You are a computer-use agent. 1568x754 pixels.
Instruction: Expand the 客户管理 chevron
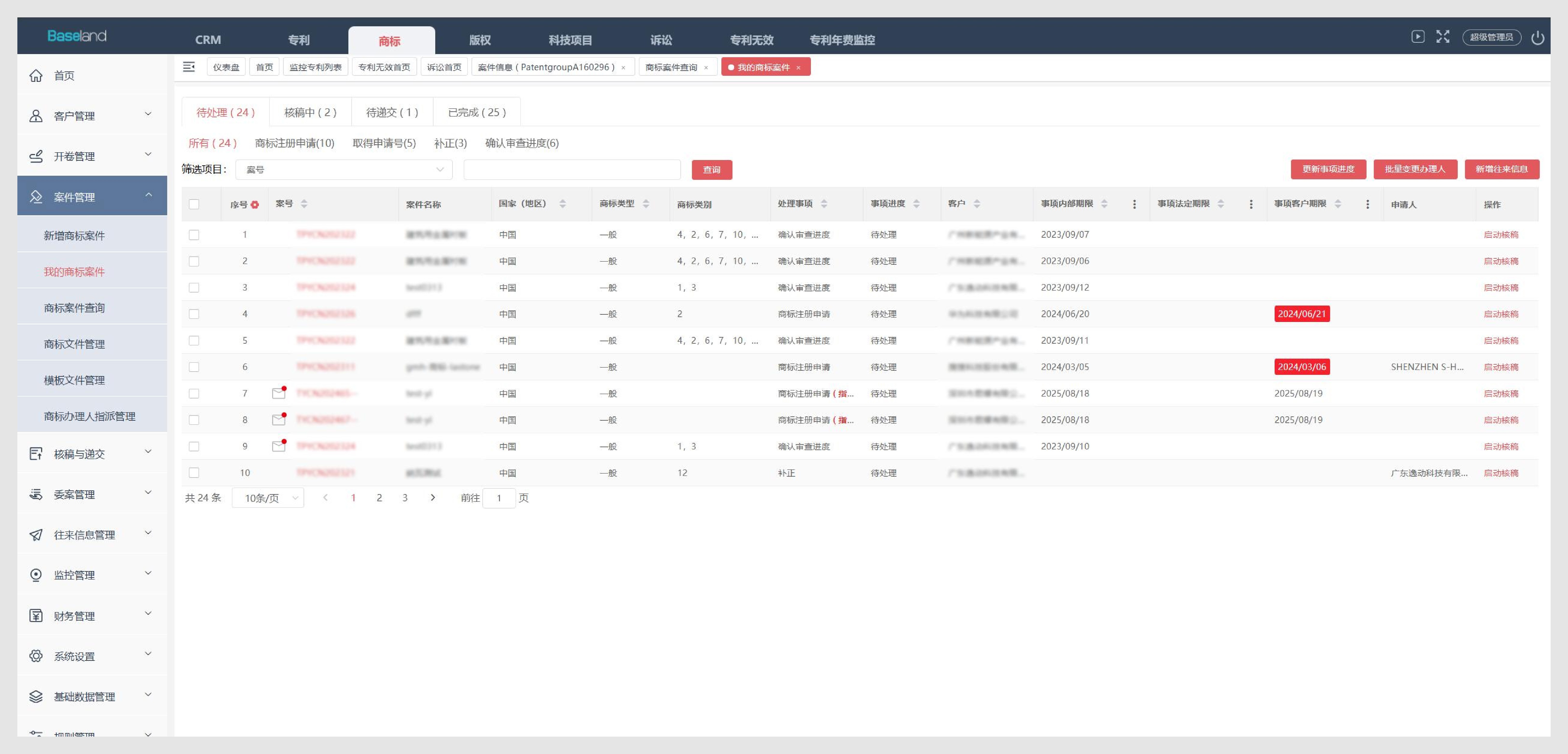(148, 114)
